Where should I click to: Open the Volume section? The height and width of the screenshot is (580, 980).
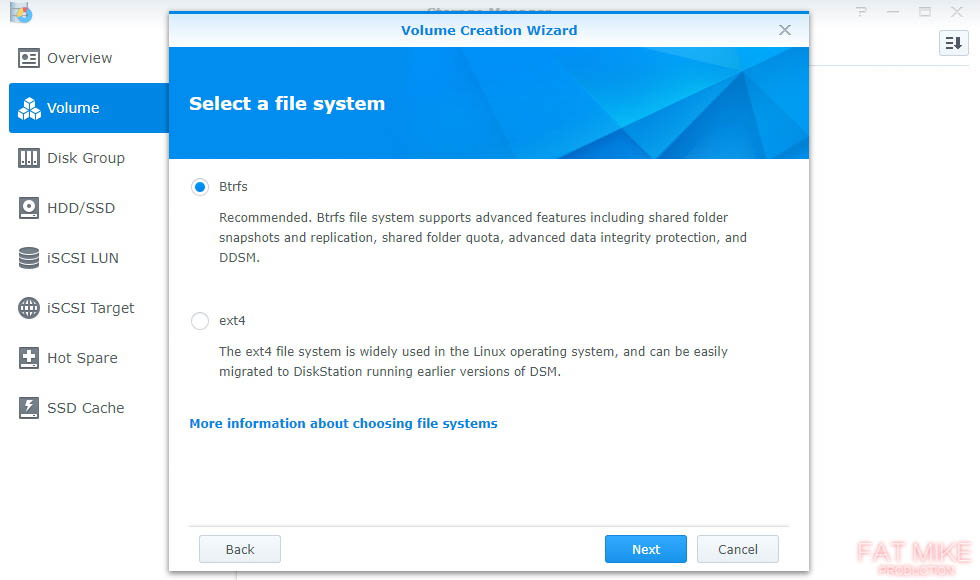pyautogui.click(x=89, y=108)
